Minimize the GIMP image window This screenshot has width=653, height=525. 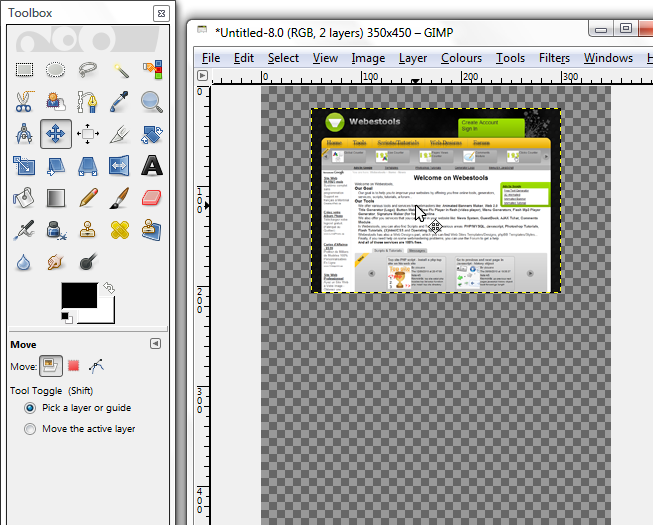tap(601, 29)
